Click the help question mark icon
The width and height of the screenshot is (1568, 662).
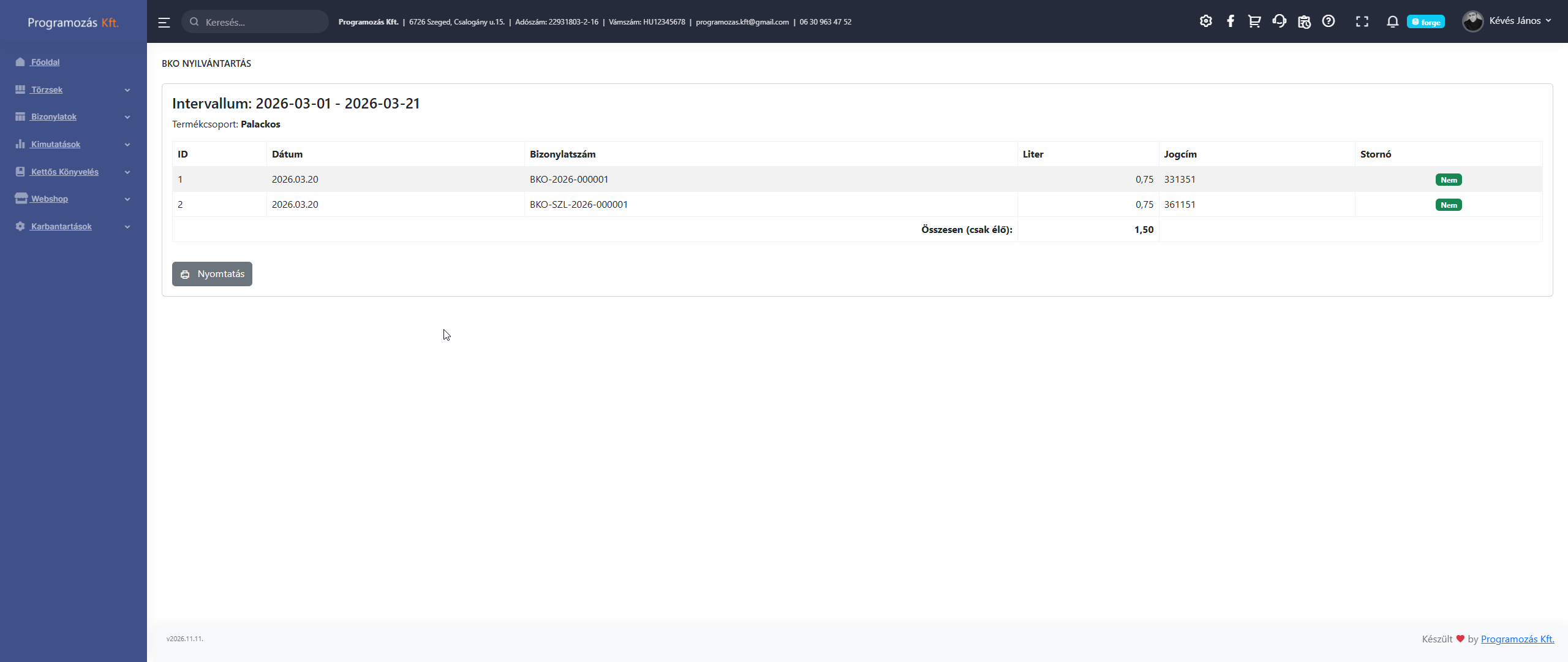click(x=1328, y=21)
